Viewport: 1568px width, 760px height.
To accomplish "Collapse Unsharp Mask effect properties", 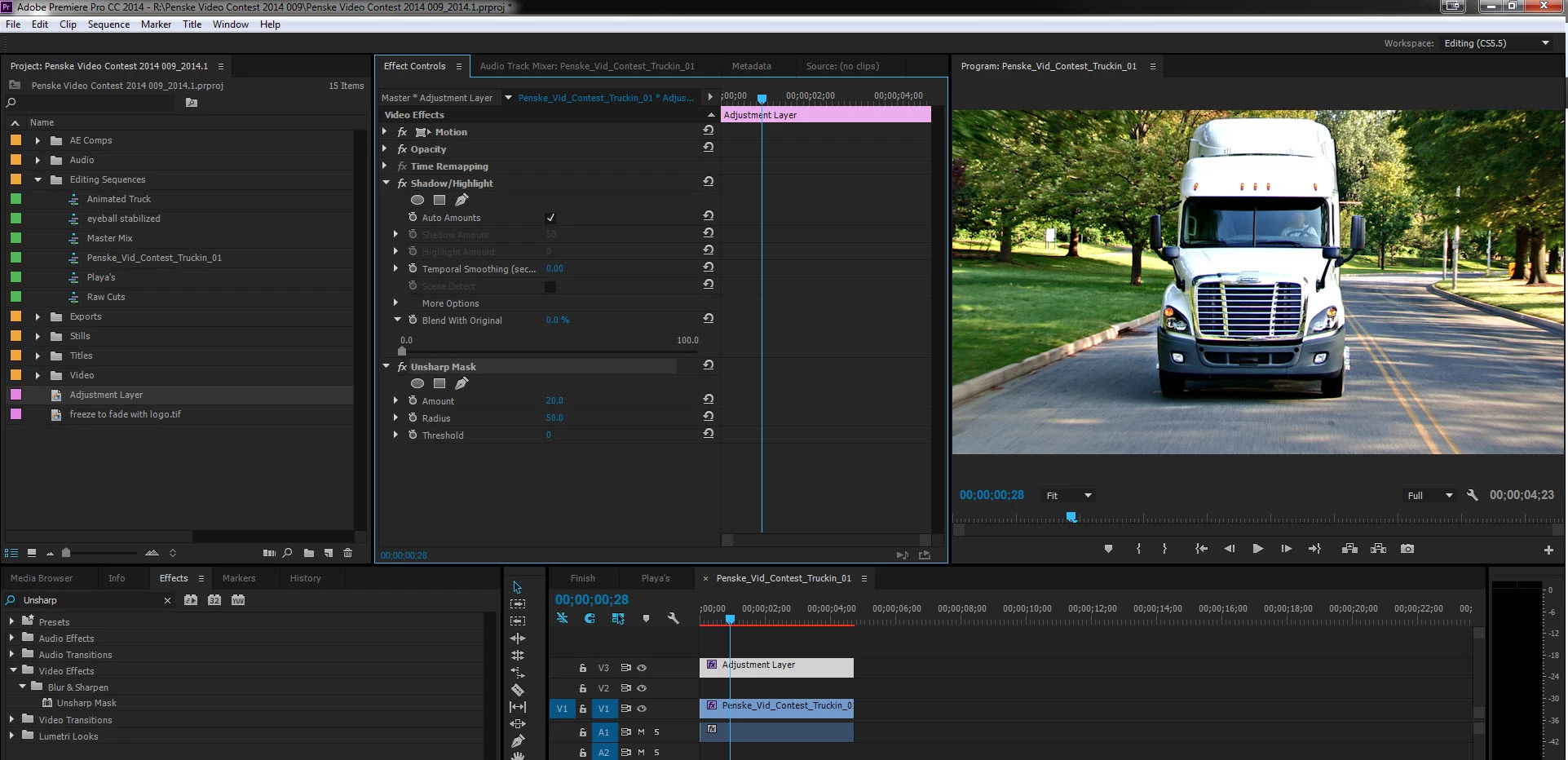I will (386, 366).
